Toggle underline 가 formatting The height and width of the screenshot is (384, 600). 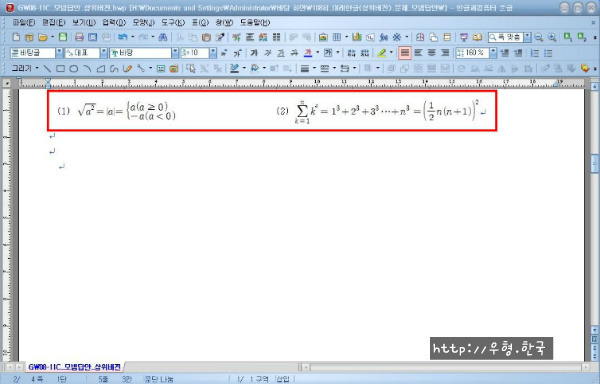pyautogui.click(x=281, y=53)
